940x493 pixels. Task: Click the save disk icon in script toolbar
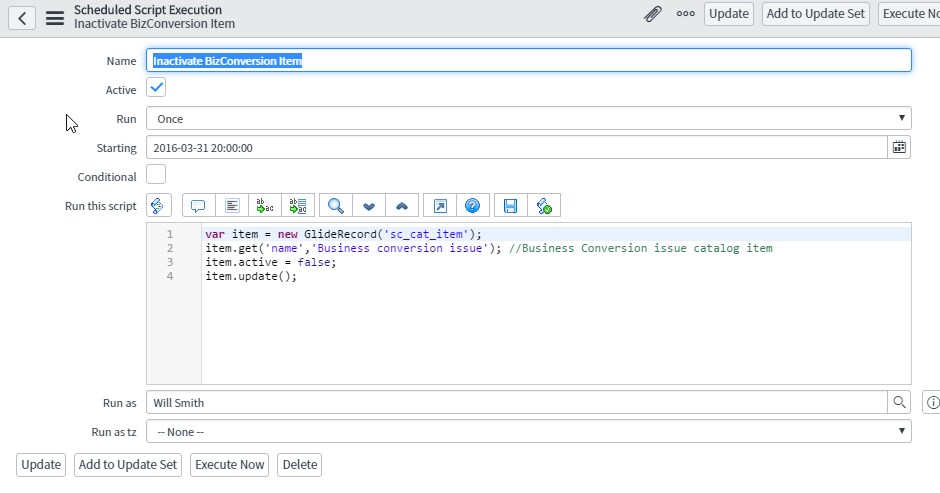click(x=511, y=206)
